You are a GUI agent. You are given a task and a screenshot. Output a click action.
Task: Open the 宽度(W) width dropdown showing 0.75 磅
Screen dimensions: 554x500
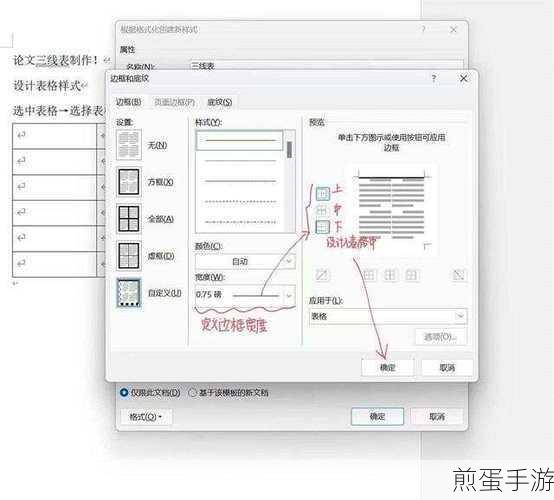coord(245,295)
